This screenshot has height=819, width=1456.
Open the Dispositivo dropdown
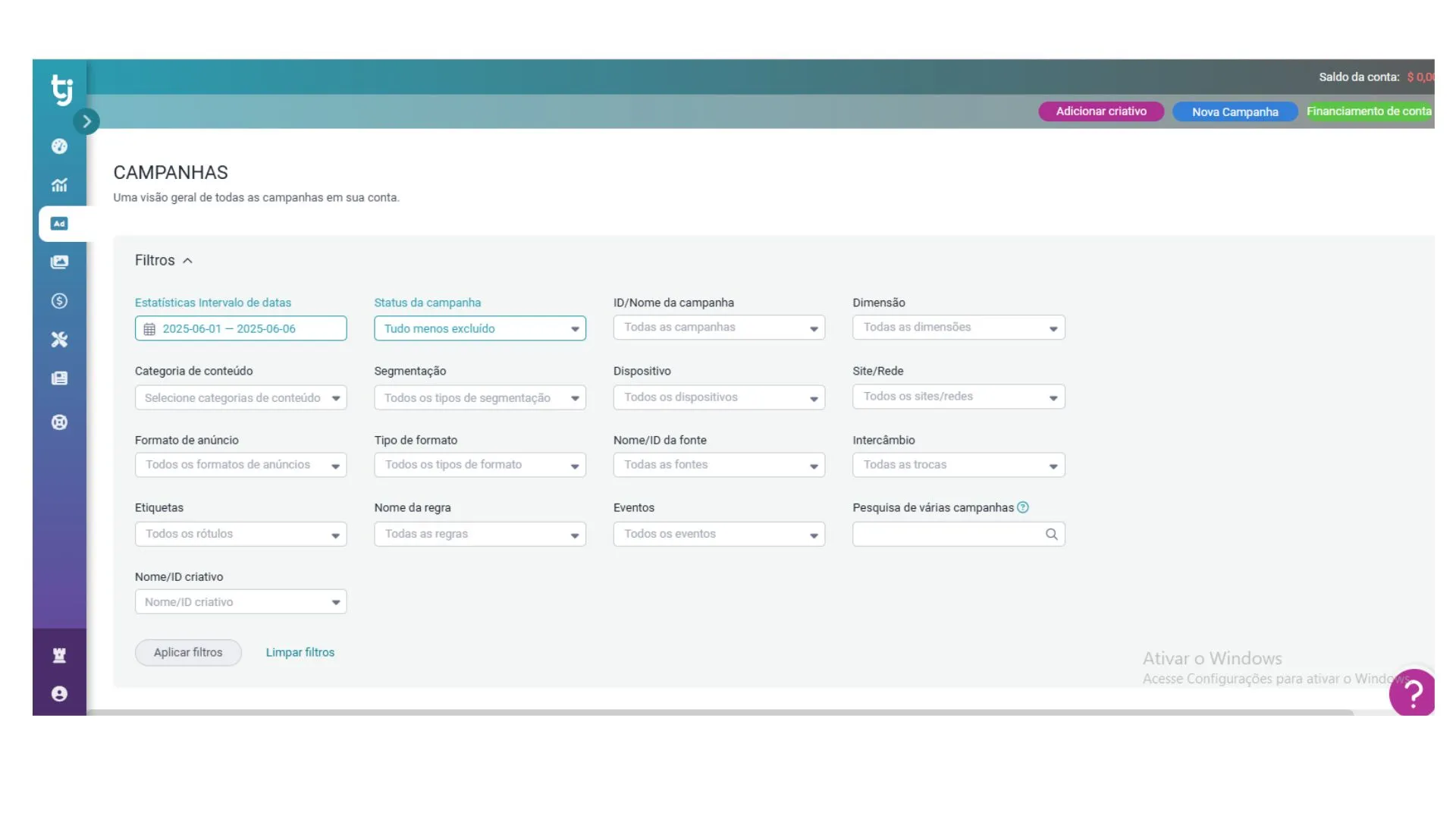[718, 397]
